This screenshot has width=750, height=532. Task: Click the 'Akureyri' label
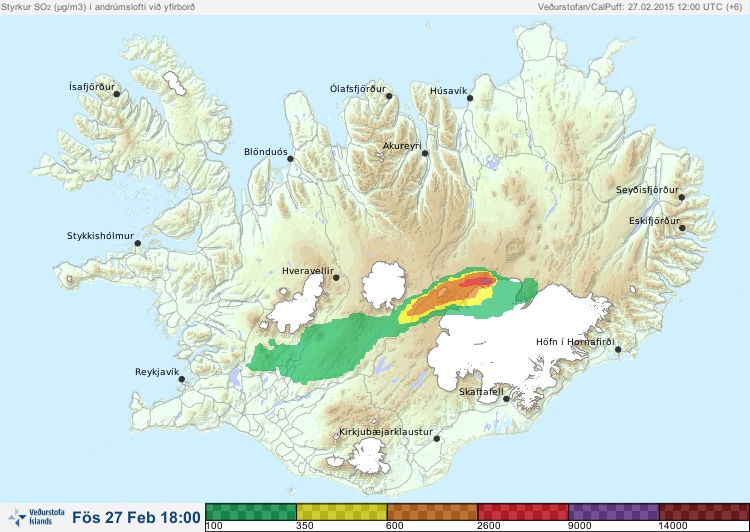click(402, 146)
